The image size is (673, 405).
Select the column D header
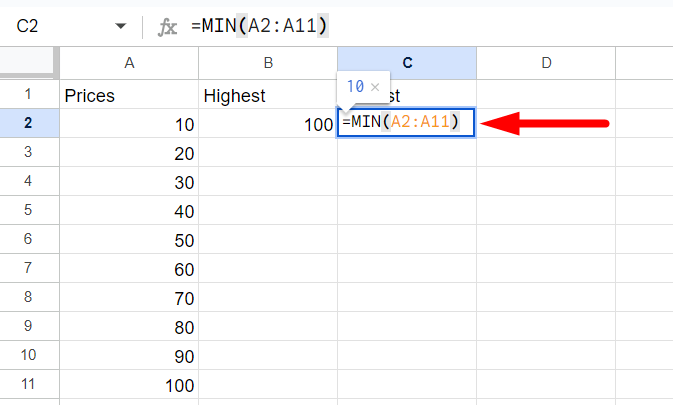[x=546, y=63]
